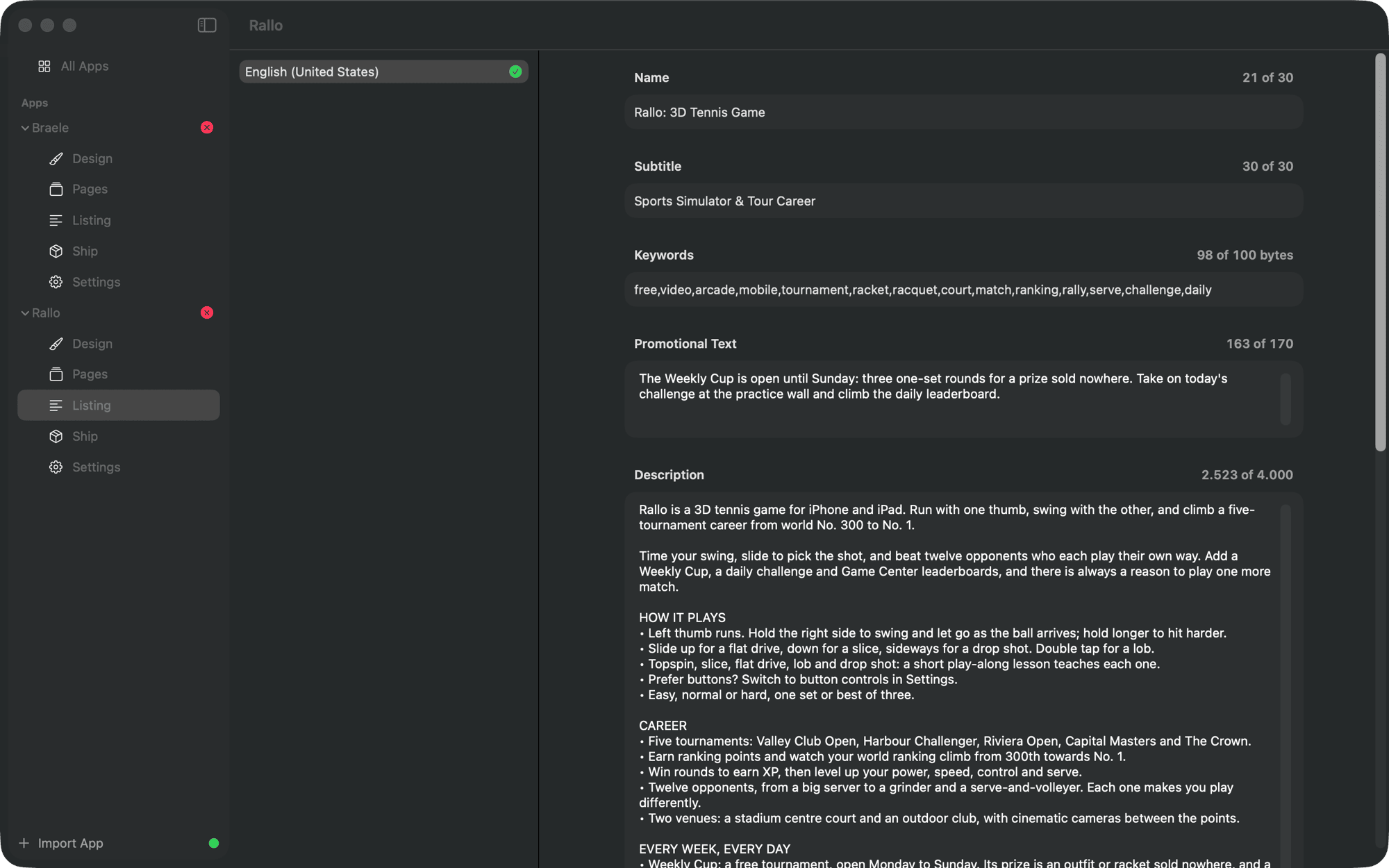The width and height of the screenshot is (1389, 868).
Task: Click the red error badge next to Braele
Action: click(x=207, y=127)
